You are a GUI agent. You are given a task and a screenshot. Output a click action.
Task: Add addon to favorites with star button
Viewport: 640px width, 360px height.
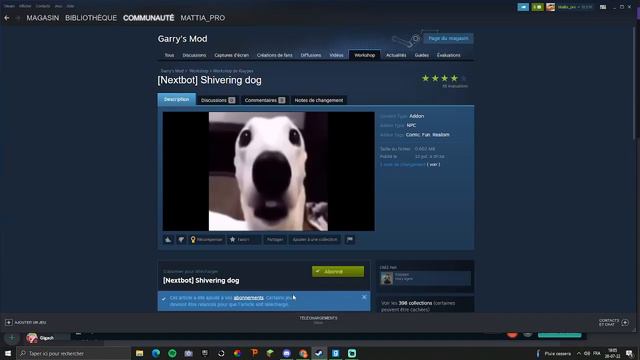(x=244, y=240)
